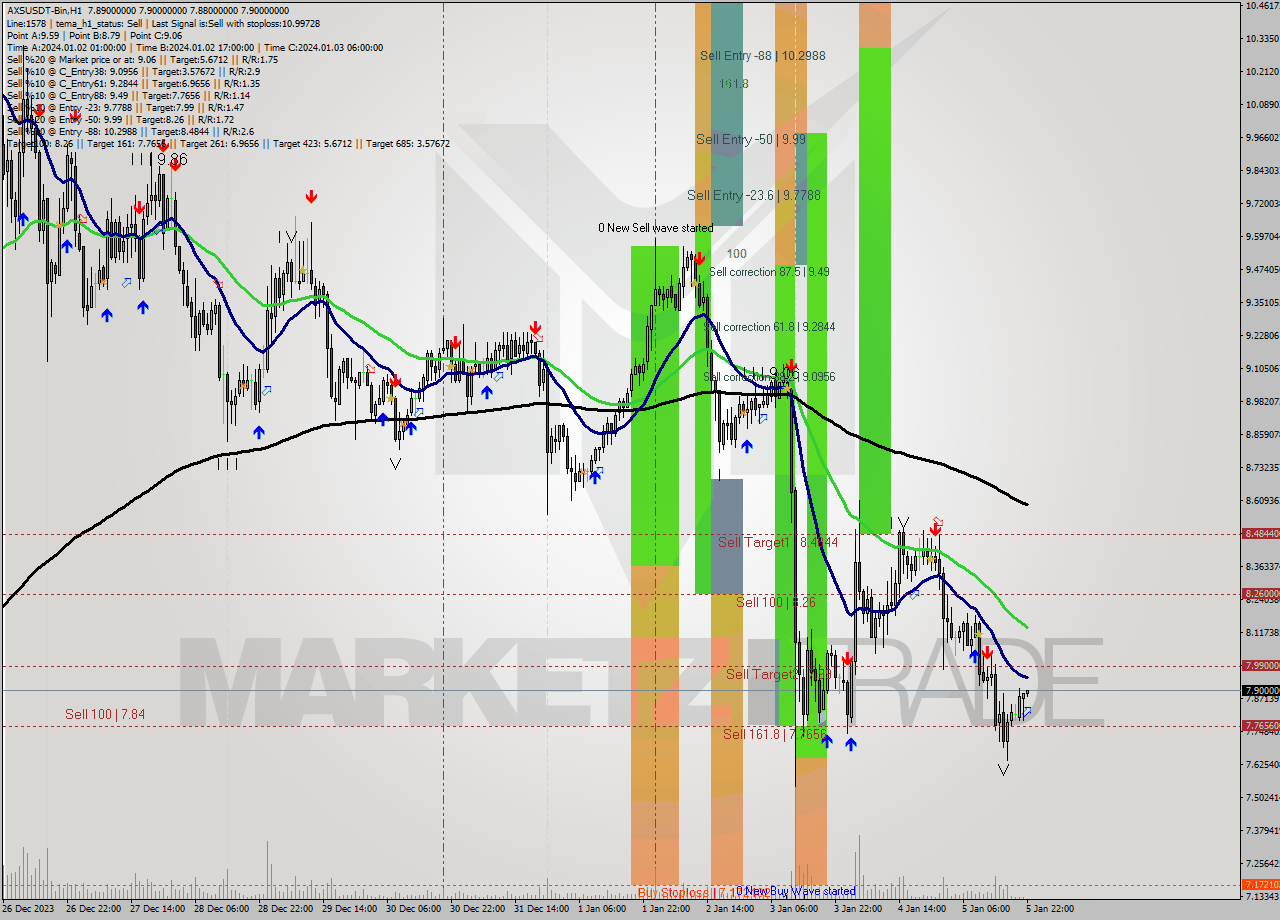Click the red 8.26000 price axis tag

(1260, 594)
